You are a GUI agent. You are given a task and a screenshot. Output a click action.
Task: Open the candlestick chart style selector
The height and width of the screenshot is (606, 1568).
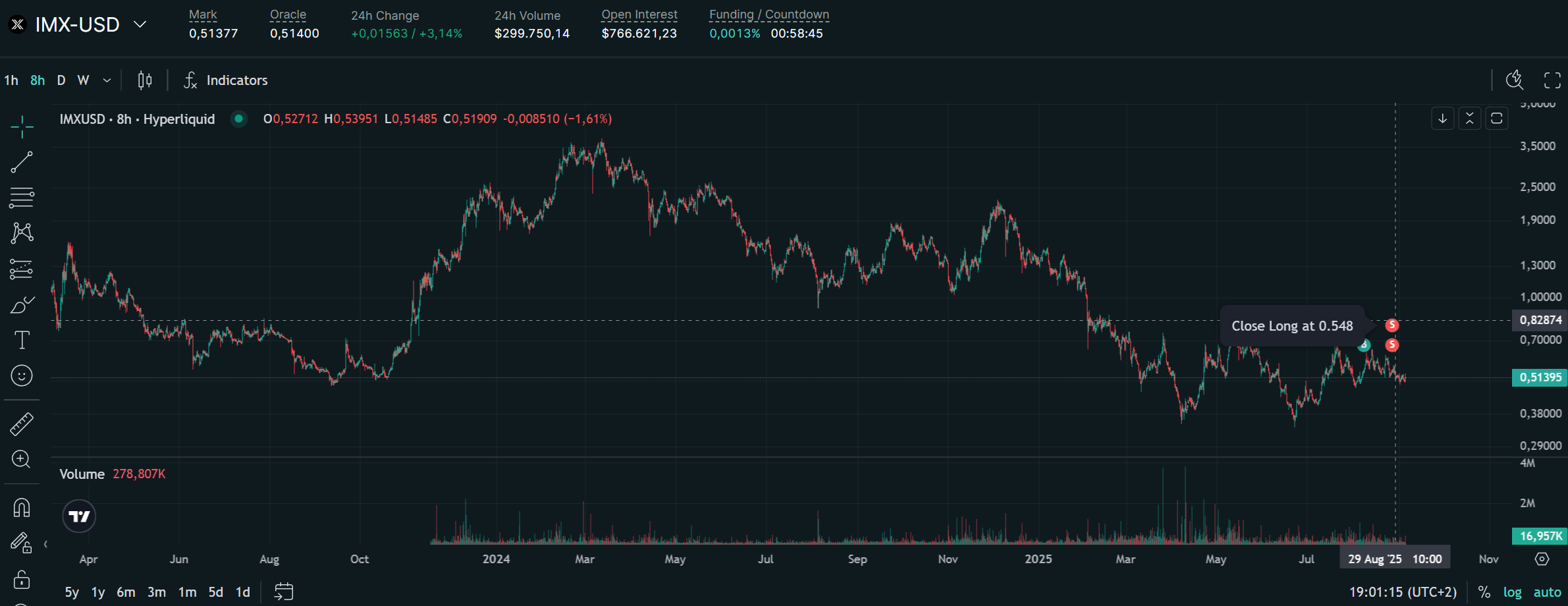145,80
